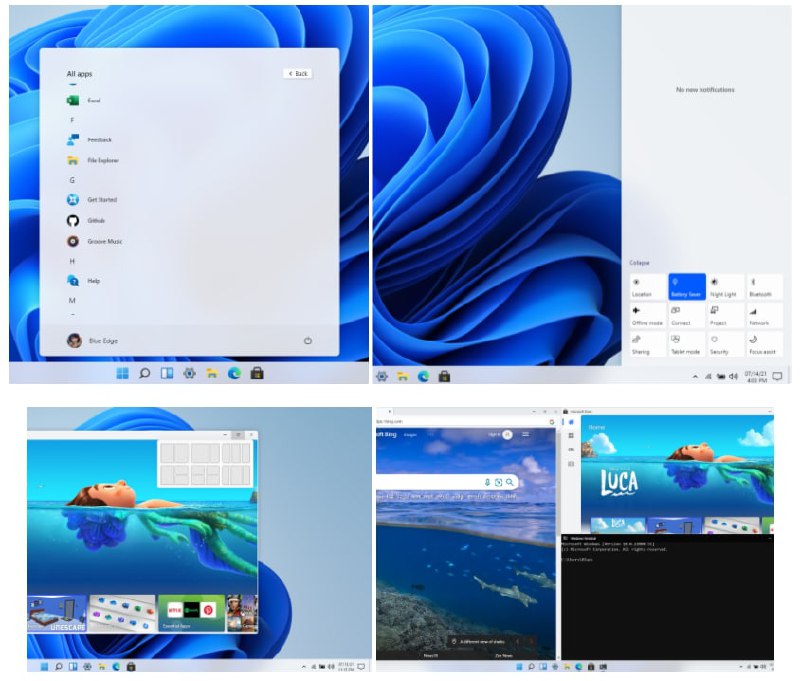Click the All apps heading

(x=80, y=73)
